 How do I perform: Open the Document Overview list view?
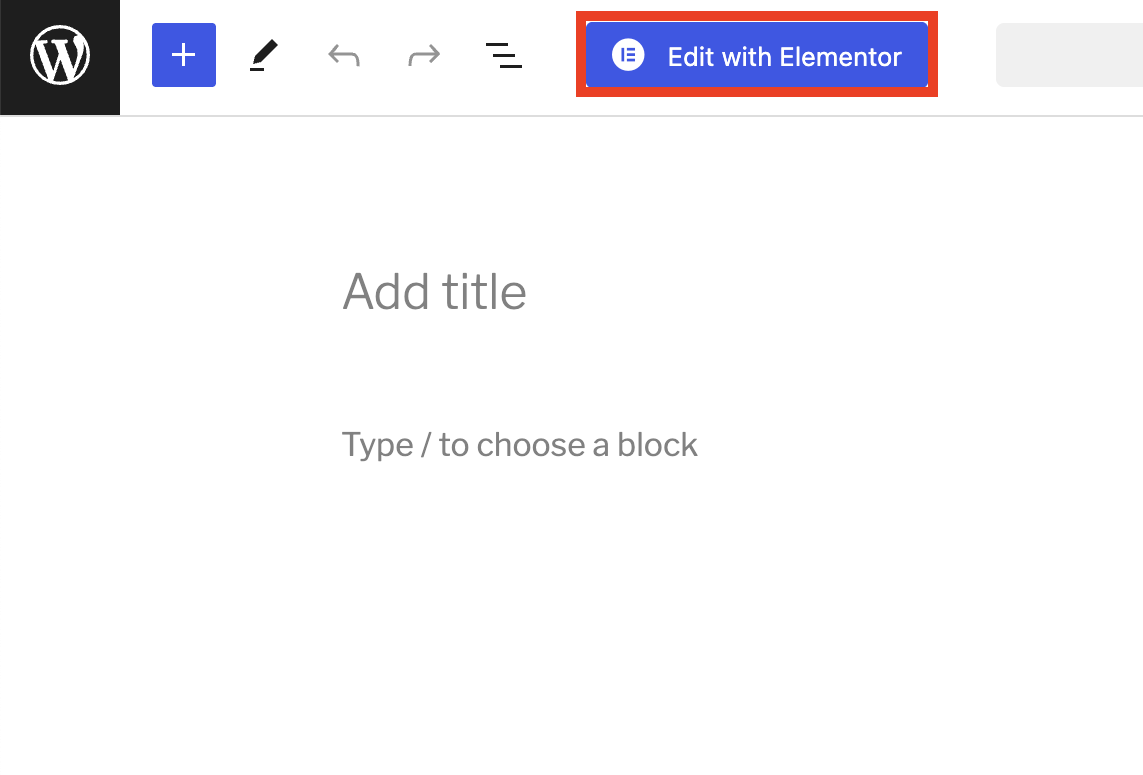tap(504, 55)
